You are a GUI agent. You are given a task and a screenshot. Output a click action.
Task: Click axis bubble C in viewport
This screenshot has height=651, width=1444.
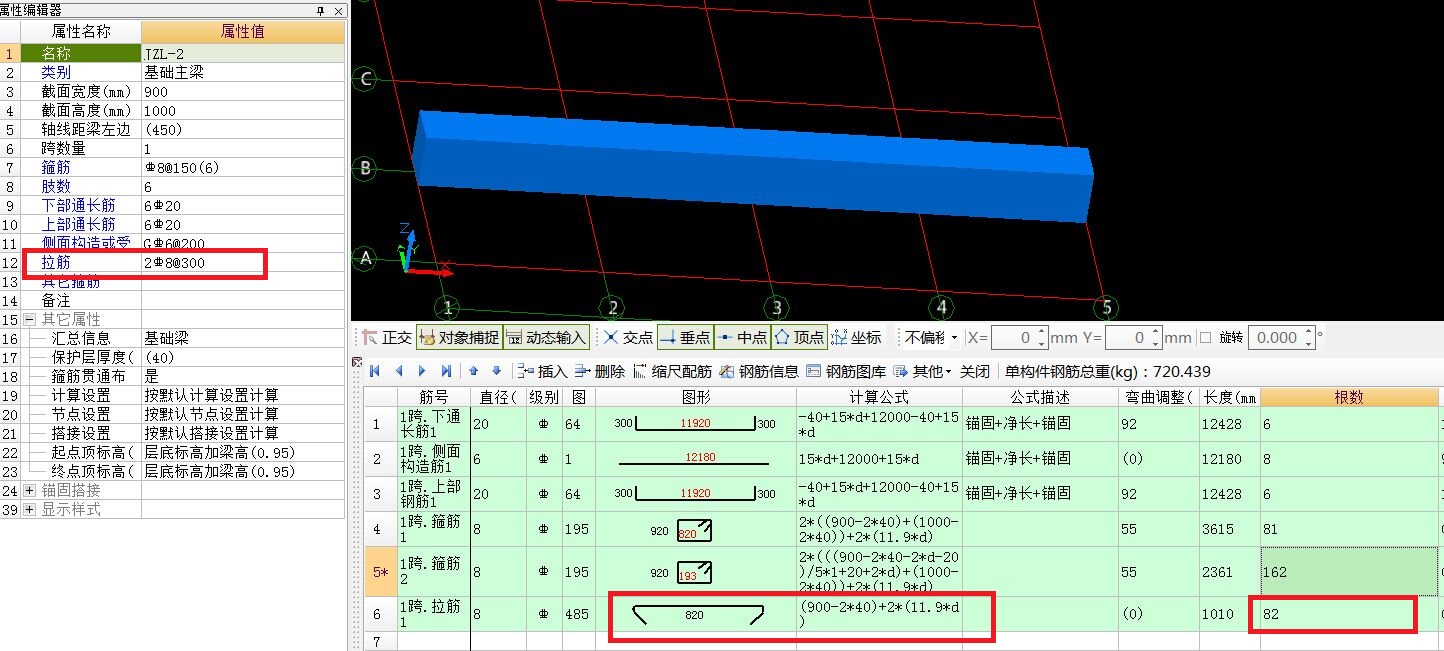[x=366, y=80]
